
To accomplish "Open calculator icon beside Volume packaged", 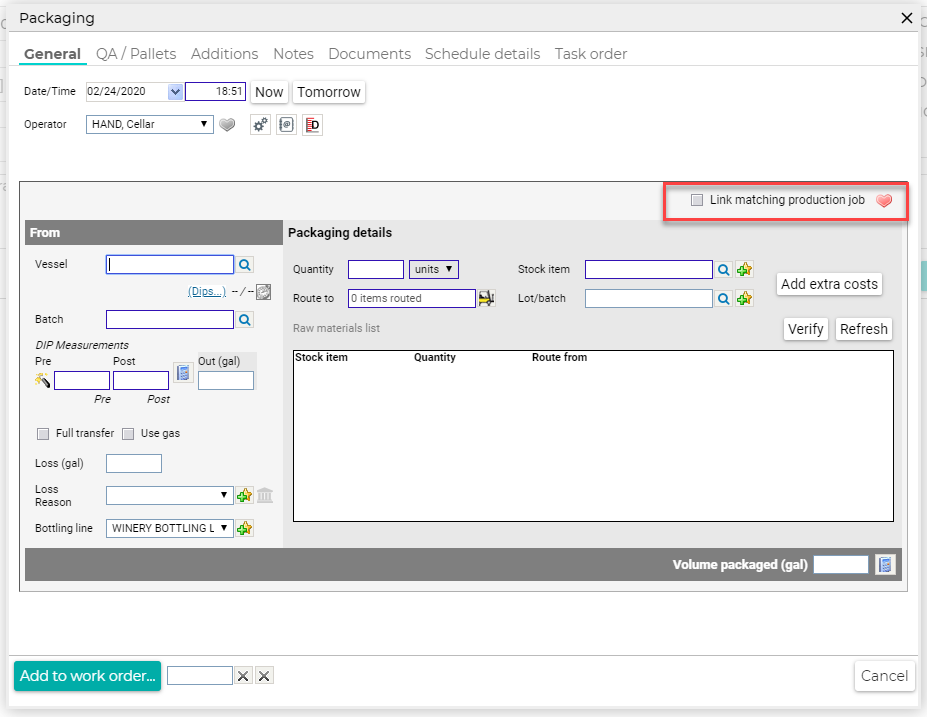I will point(885,564).
